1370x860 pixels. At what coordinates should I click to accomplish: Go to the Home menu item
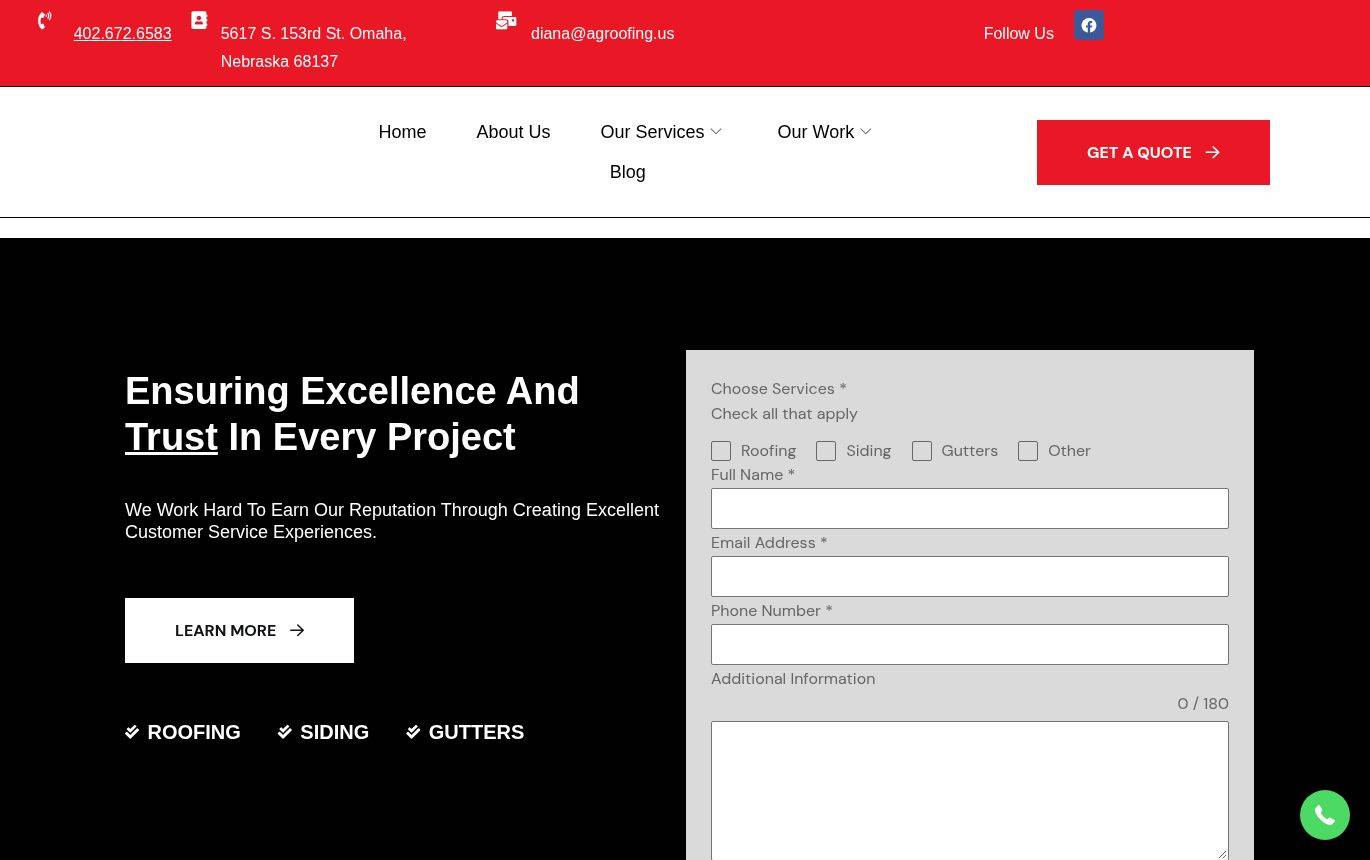point(402,132)
